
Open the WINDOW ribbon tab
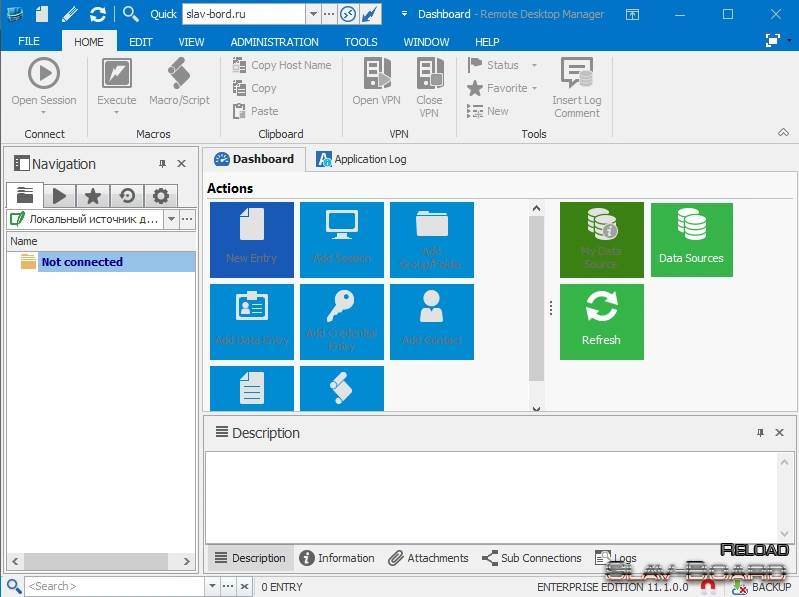426,42
